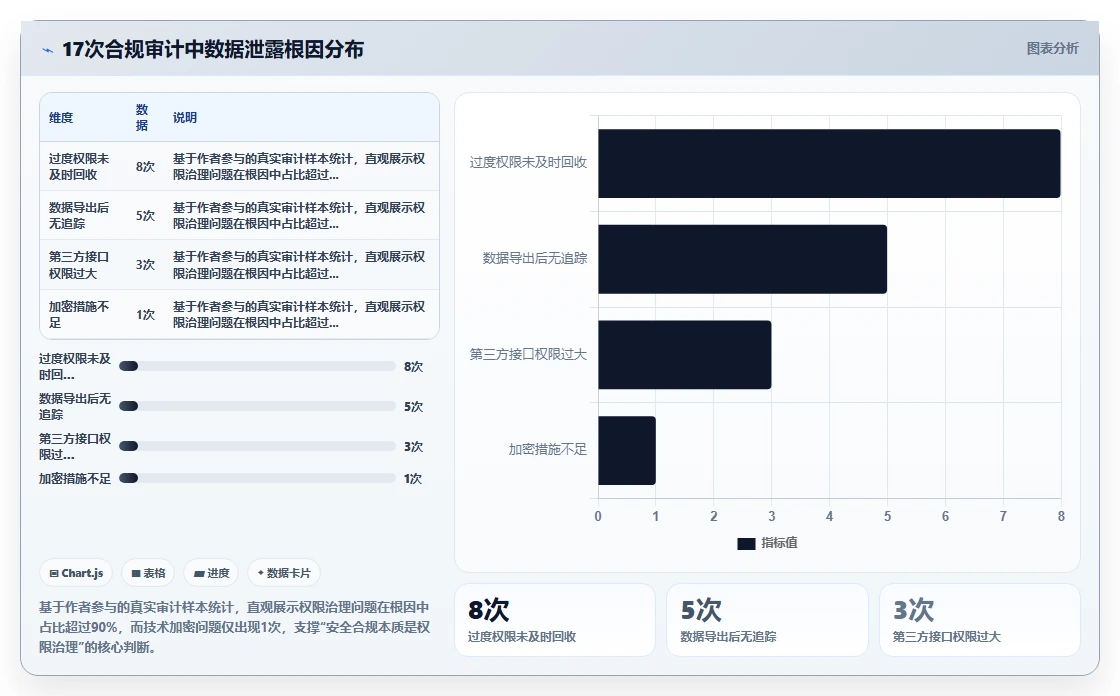Click the 数据导出后无追踪 progress bar
The width and height of the screenshot is (1120, 696).
(257, 407)
